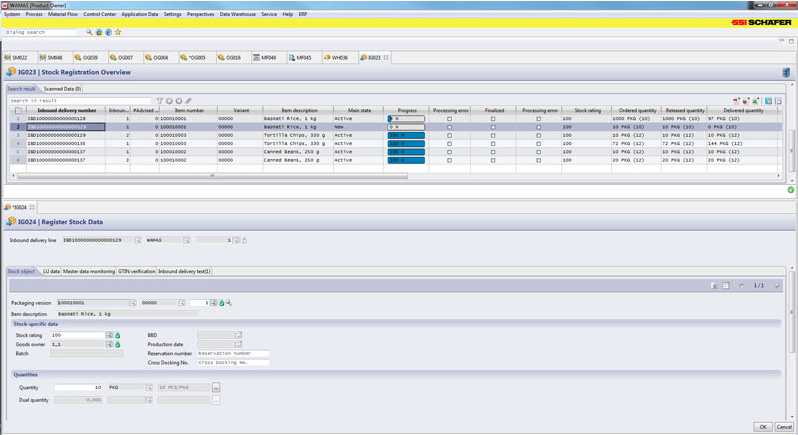Viewport: 798px width, 435px height.
Task: Open the Inbound delivery line value selector
Action: [x=138, y=240]
